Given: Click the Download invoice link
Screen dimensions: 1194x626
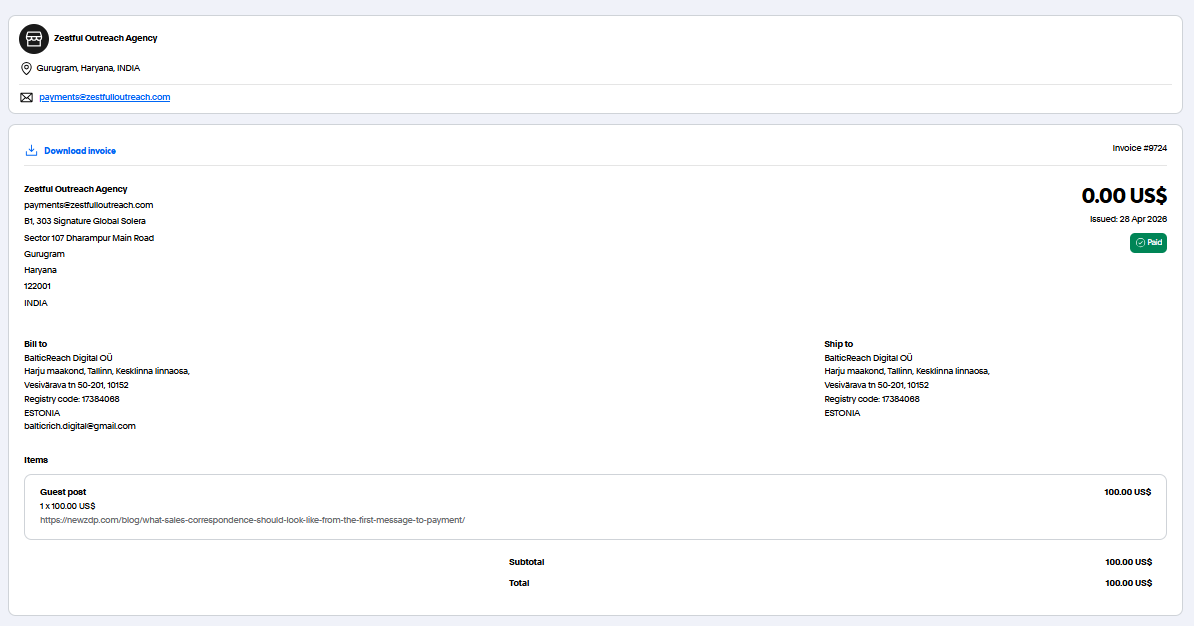Looking at the screenshot, I should tap(80, 151).
